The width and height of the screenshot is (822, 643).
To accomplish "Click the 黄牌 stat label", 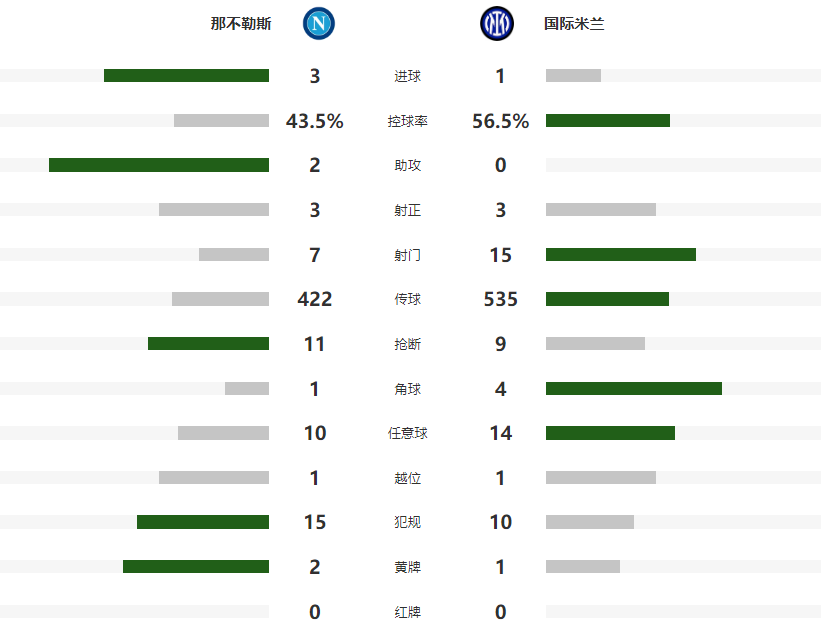I will [x=408, y=567].
